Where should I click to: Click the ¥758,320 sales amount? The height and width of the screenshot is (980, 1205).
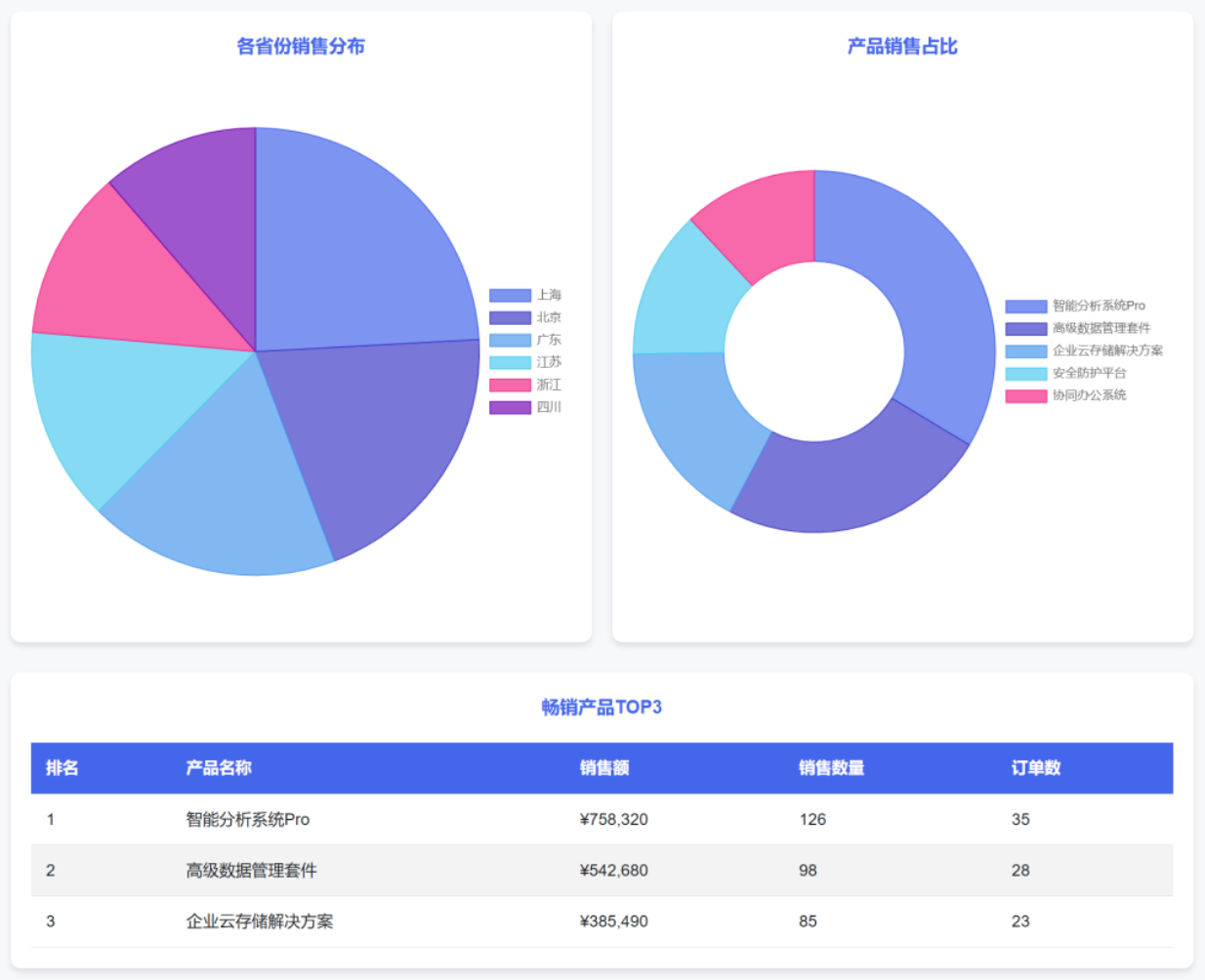coord(614,820)
